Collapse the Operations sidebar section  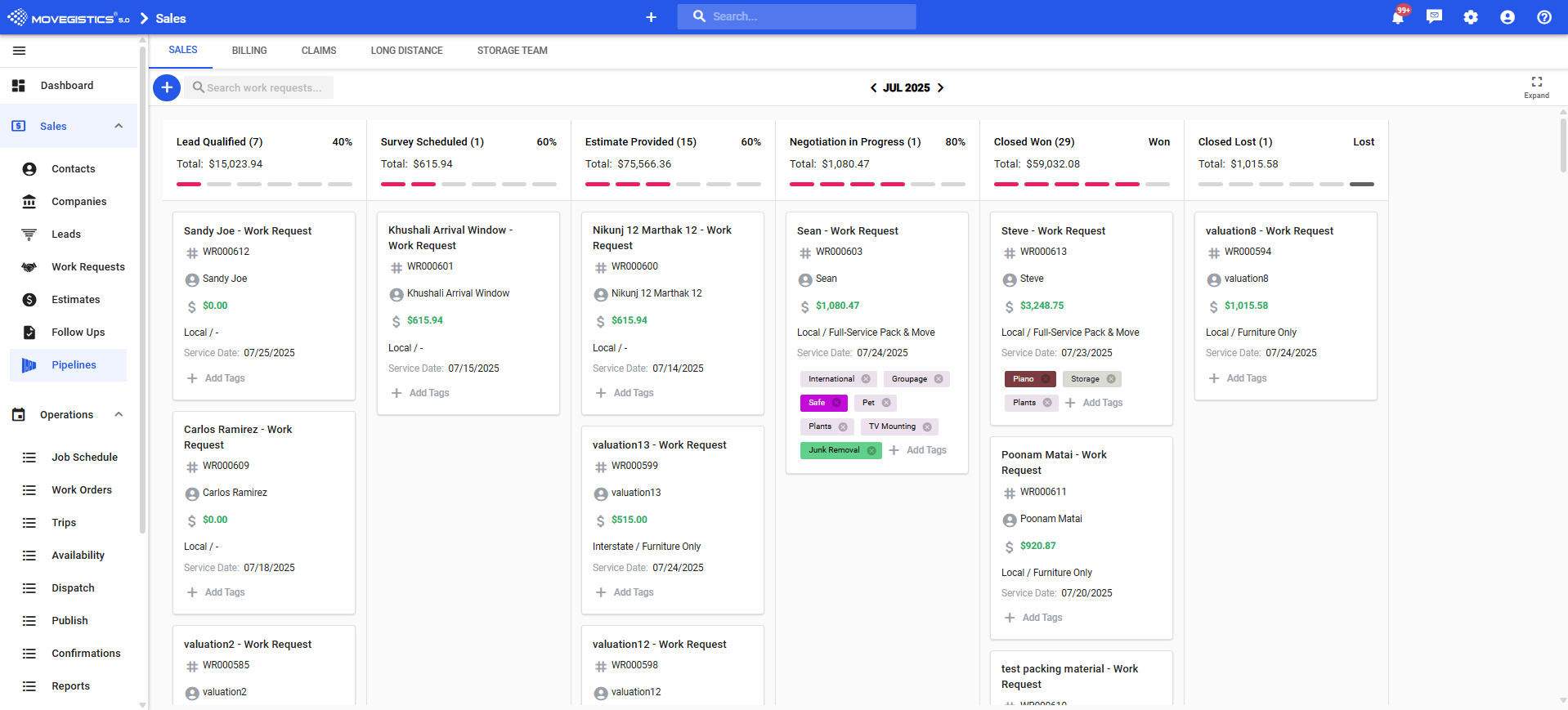pyautogui.click(x=119, y=414)
